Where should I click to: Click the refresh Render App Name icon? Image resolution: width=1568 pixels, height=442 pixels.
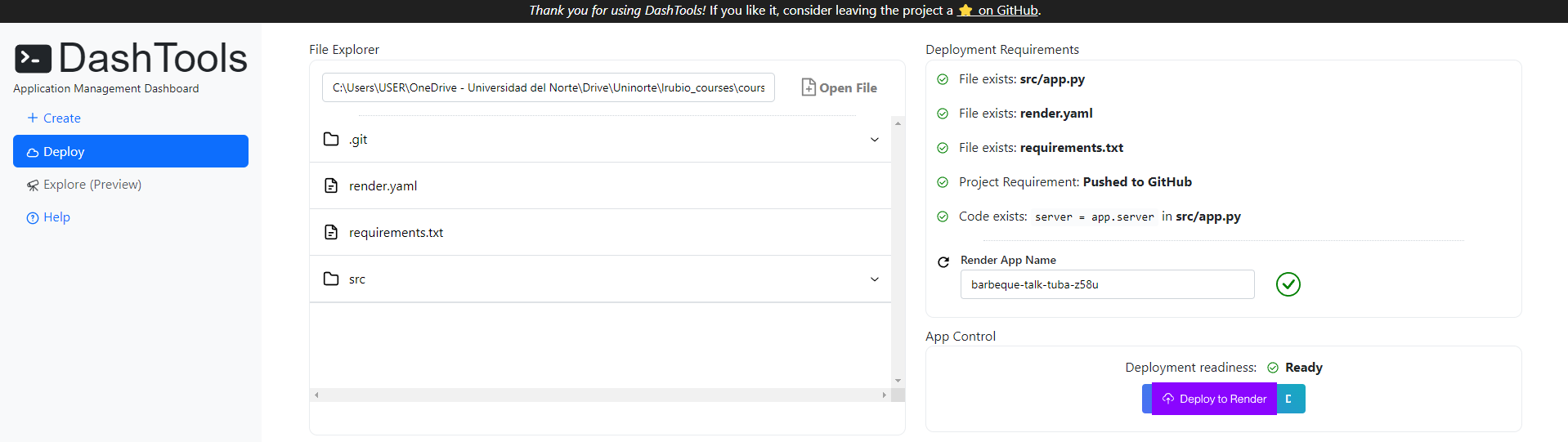[x=943, y=261]
